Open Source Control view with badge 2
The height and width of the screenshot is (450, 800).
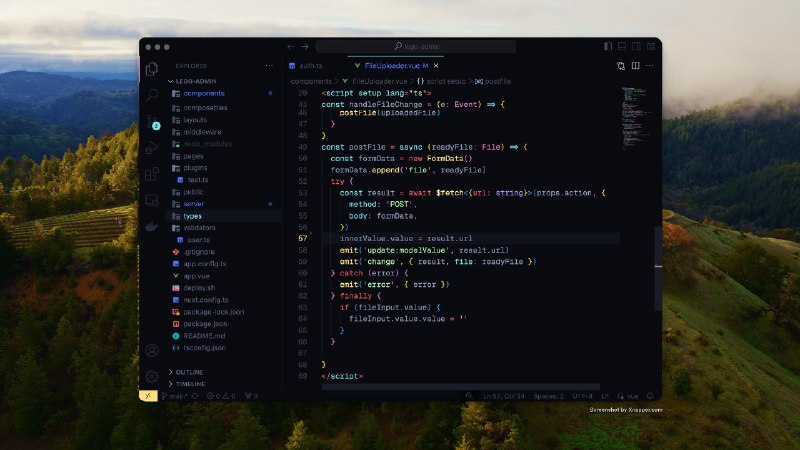[x=152, y=122]
